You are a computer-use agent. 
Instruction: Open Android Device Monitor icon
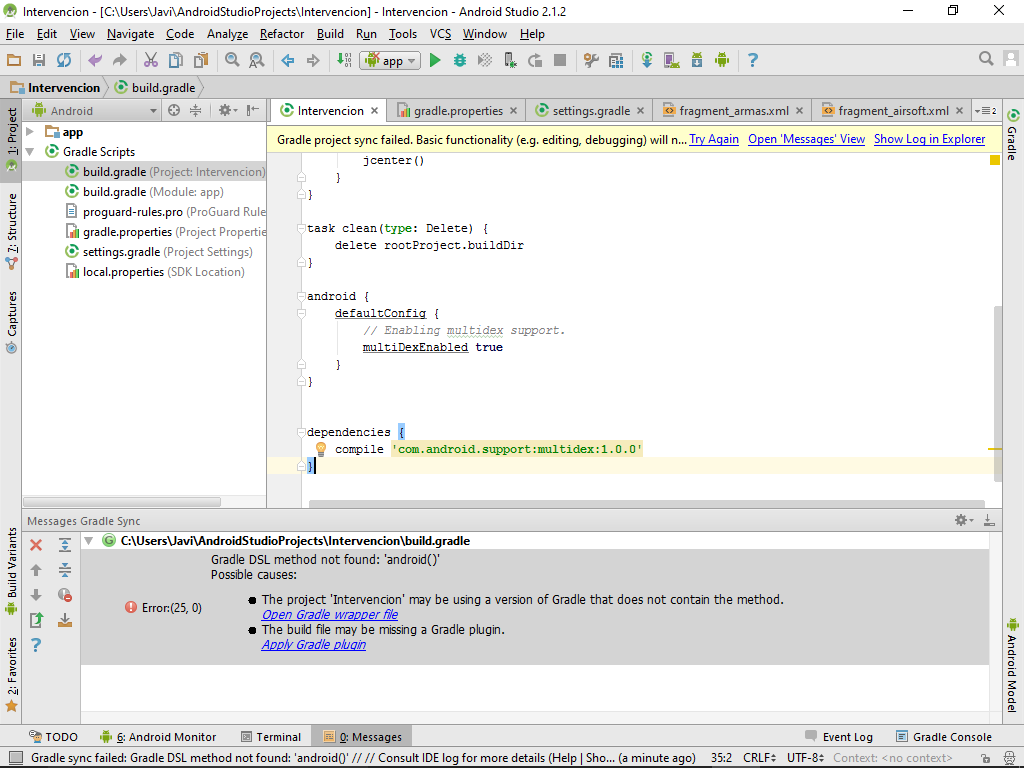722,60
